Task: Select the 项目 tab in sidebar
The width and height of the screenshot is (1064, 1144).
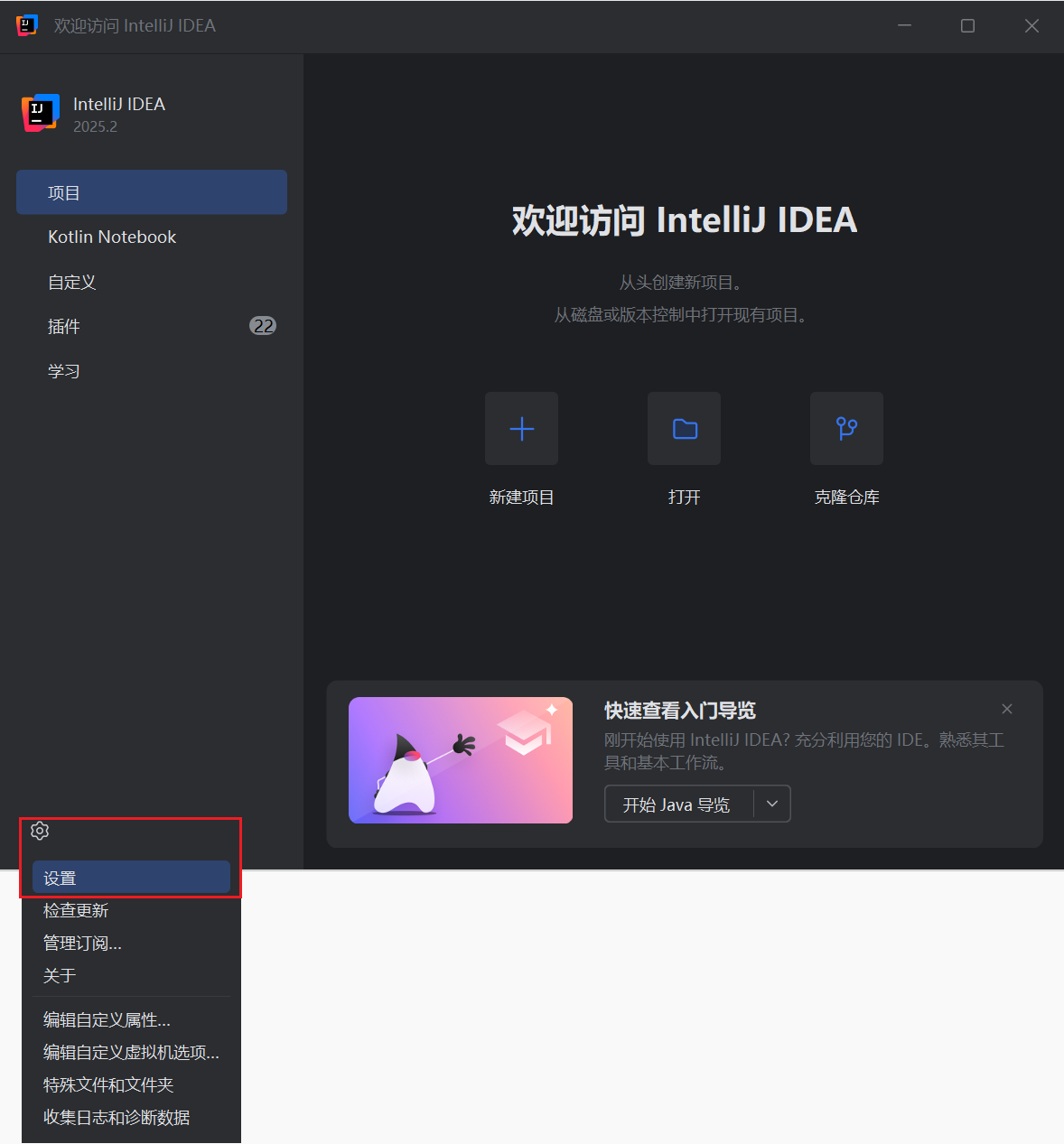Action: [x=152, y=192]
